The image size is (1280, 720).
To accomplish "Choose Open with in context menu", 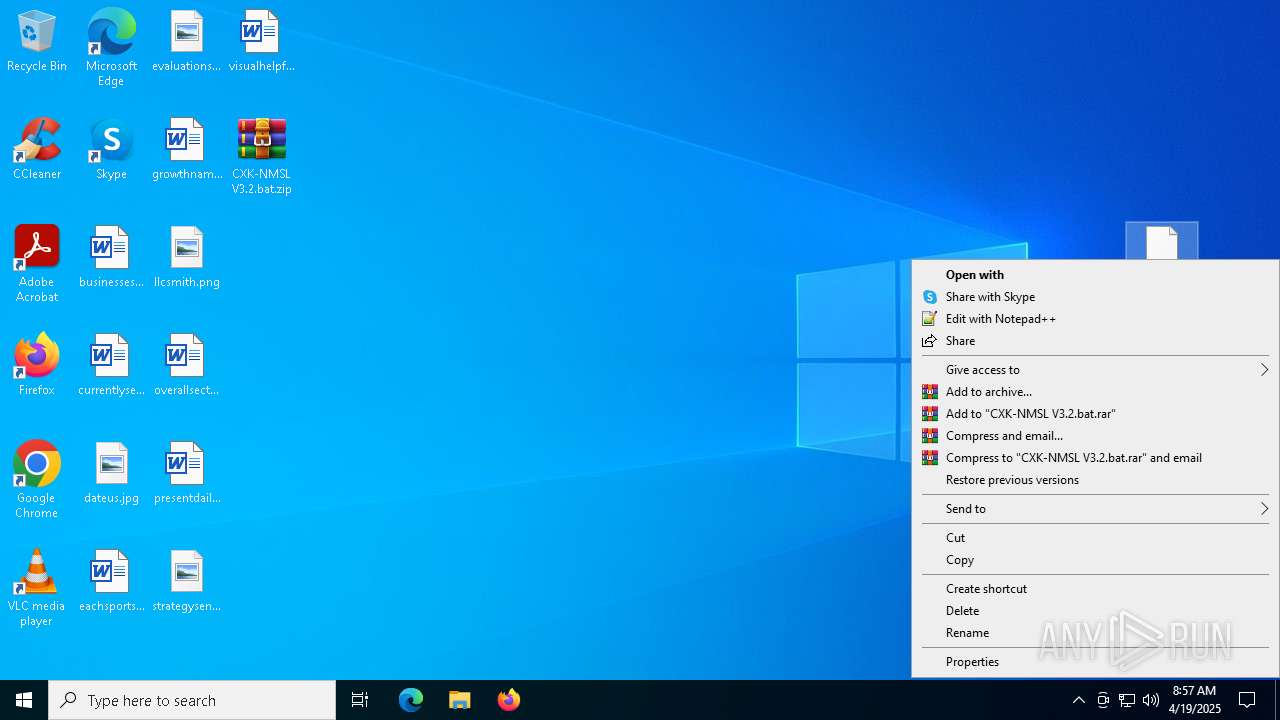I will (1095, 275).
